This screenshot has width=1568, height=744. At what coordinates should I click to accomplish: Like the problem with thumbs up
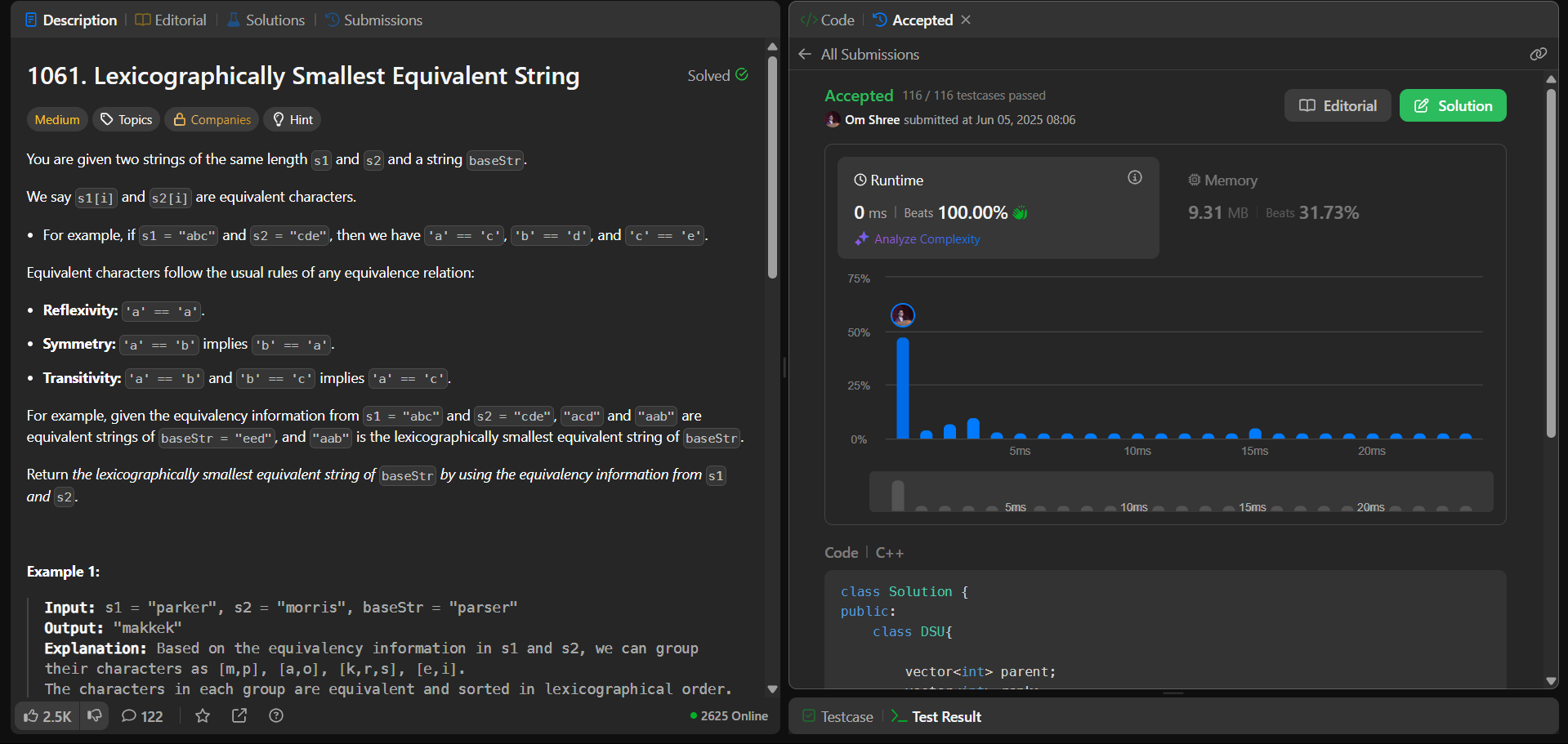pos(47,716)
